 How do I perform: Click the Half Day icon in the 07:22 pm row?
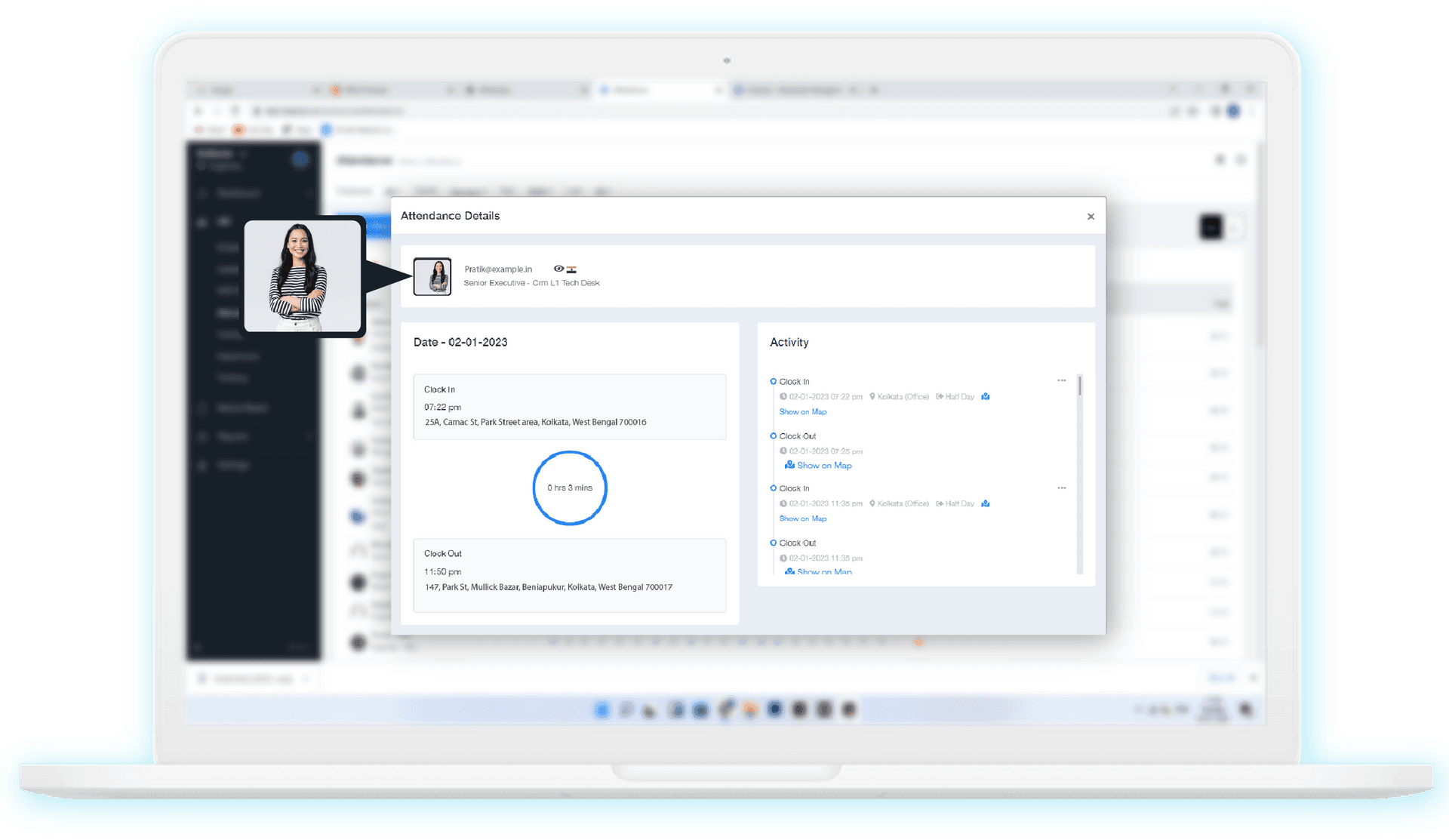point(940,396)
